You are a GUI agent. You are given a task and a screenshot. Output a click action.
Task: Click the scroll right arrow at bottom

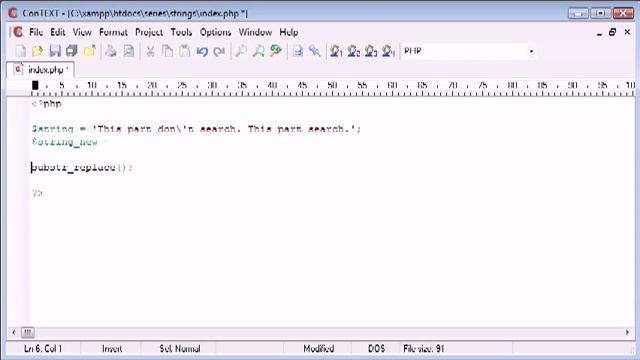tap(627, 332)
